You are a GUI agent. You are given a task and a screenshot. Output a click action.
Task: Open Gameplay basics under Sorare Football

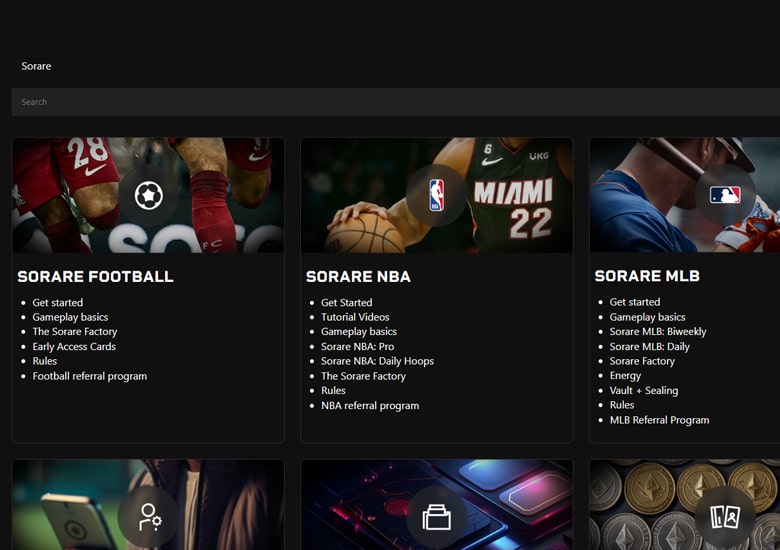click(70, 317)
